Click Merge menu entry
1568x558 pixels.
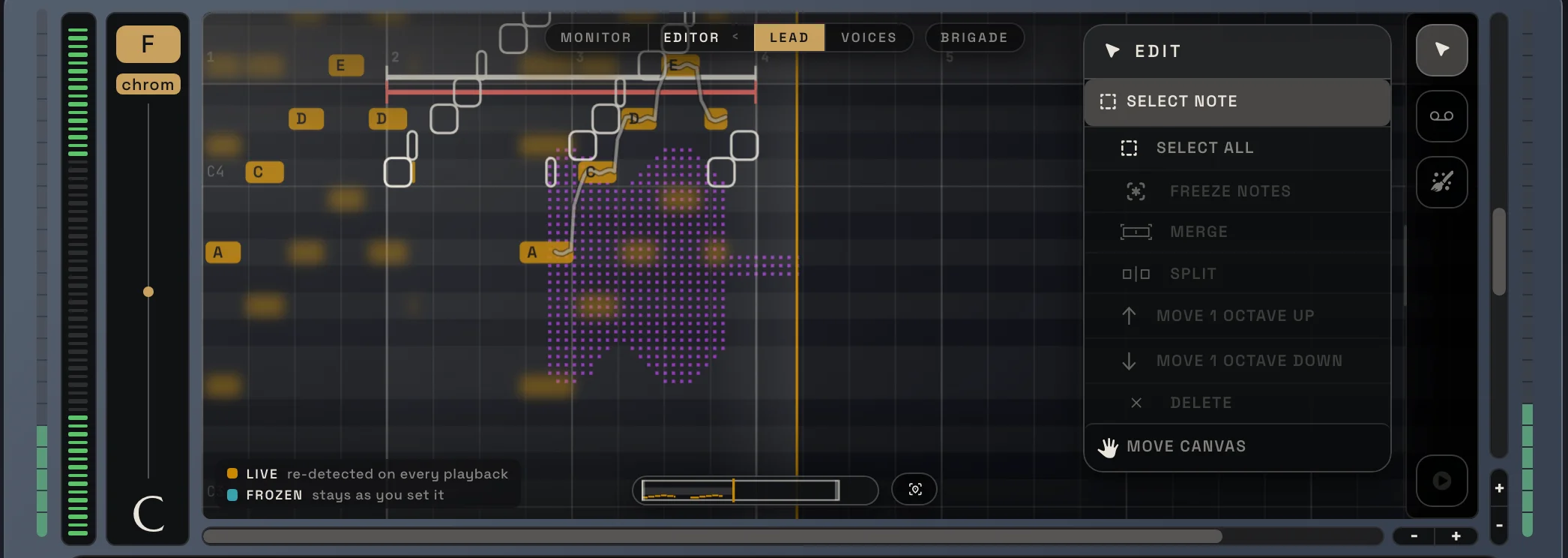(1237, 232)
